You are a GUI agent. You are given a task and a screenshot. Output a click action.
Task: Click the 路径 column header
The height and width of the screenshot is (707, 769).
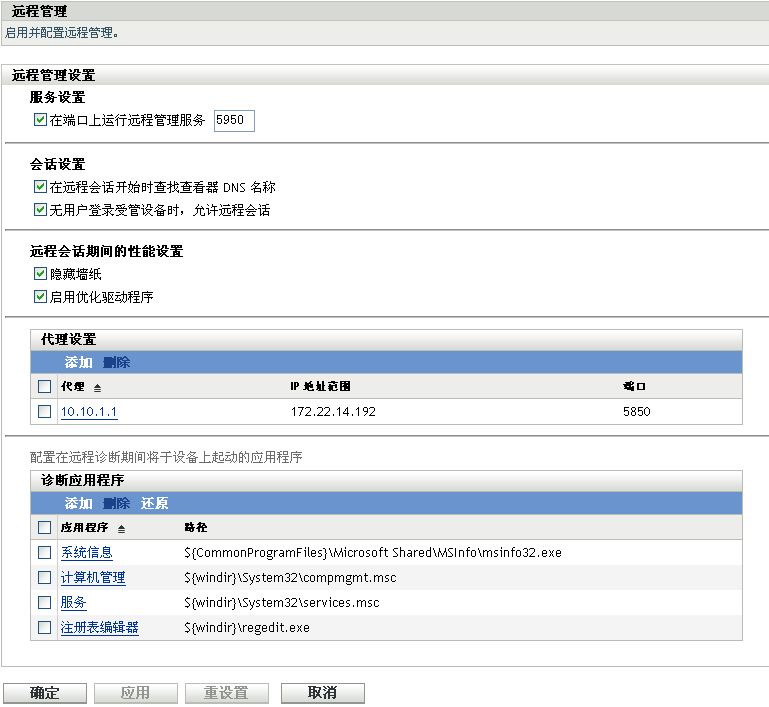(x=196, y=527)
